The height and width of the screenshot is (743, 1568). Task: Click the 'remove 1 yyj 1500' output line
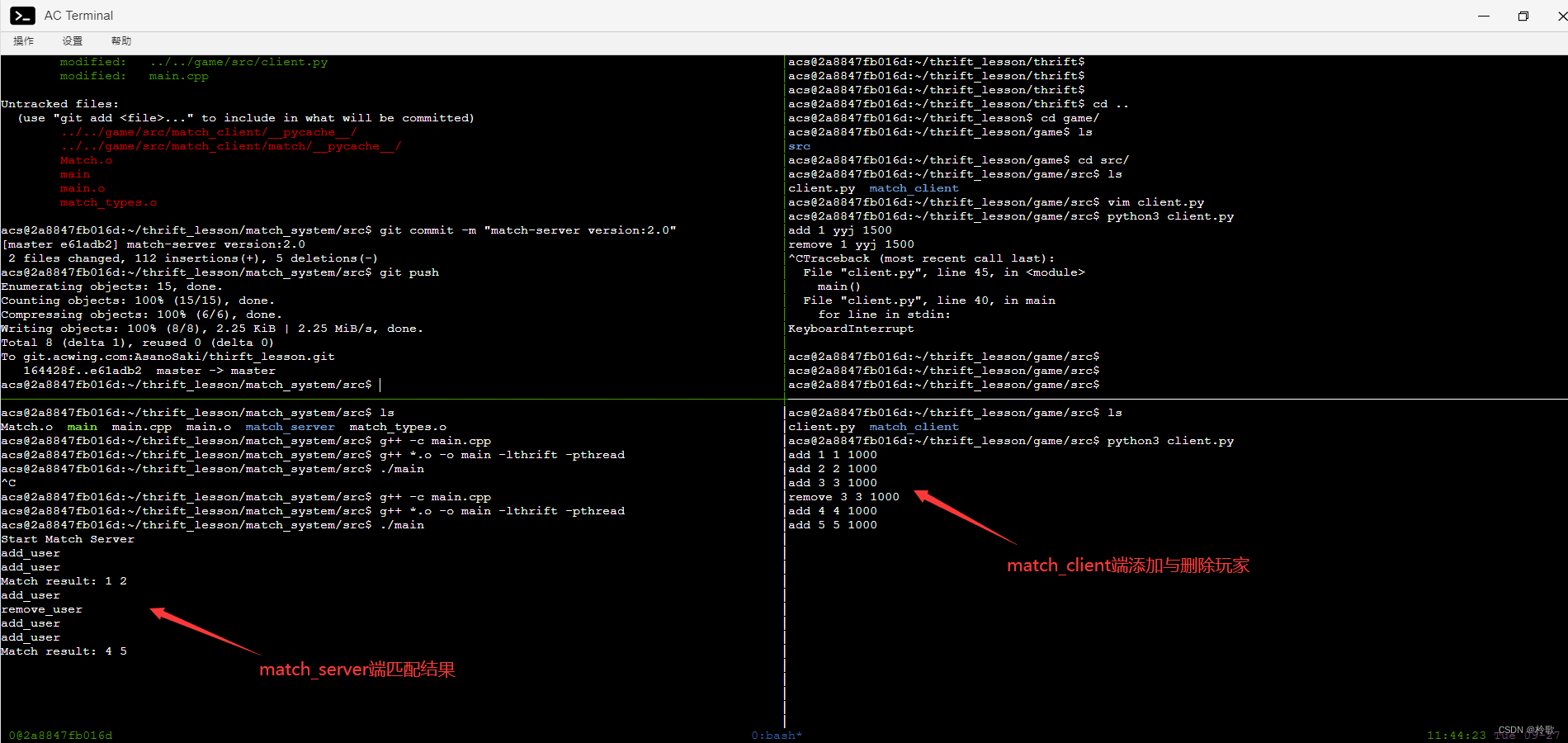851,244
